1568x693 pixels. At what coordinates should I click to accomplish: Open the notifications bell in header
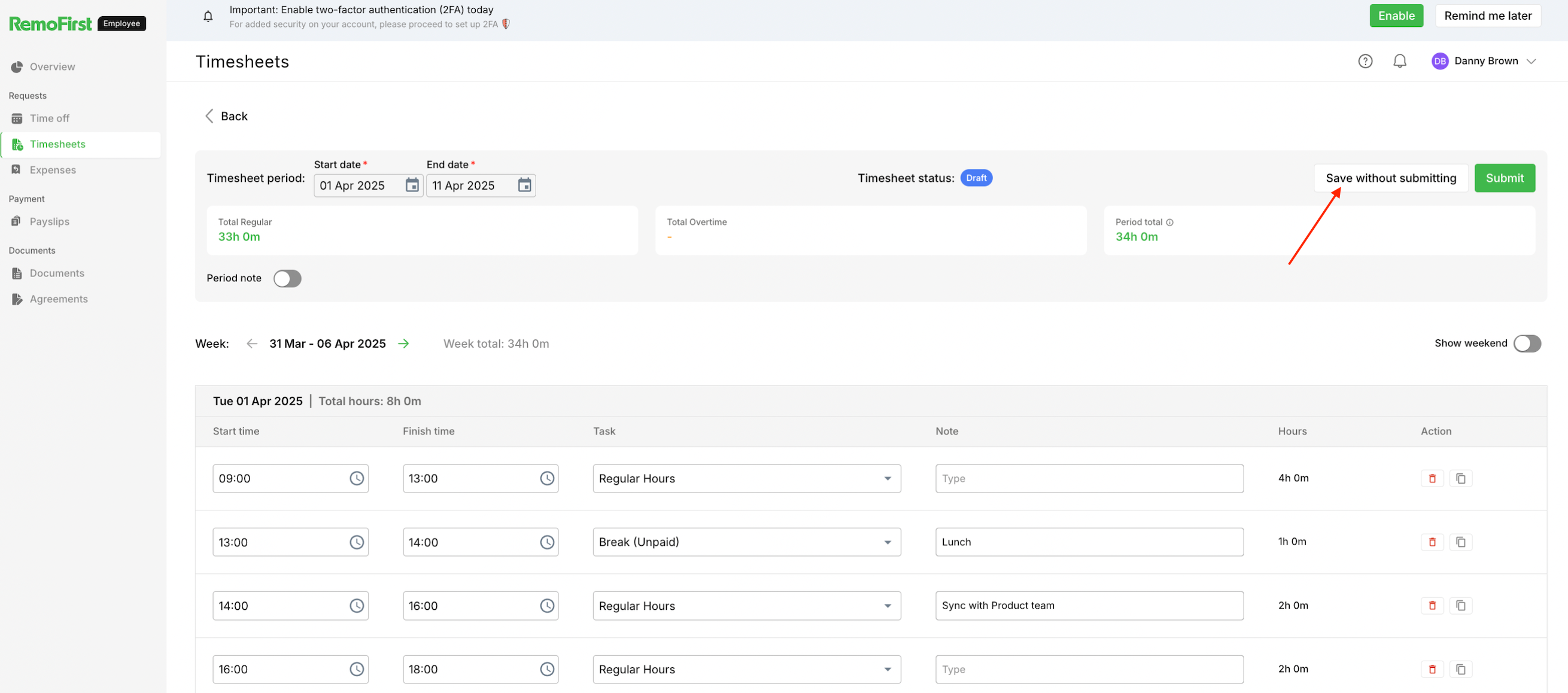(1399, 61)
